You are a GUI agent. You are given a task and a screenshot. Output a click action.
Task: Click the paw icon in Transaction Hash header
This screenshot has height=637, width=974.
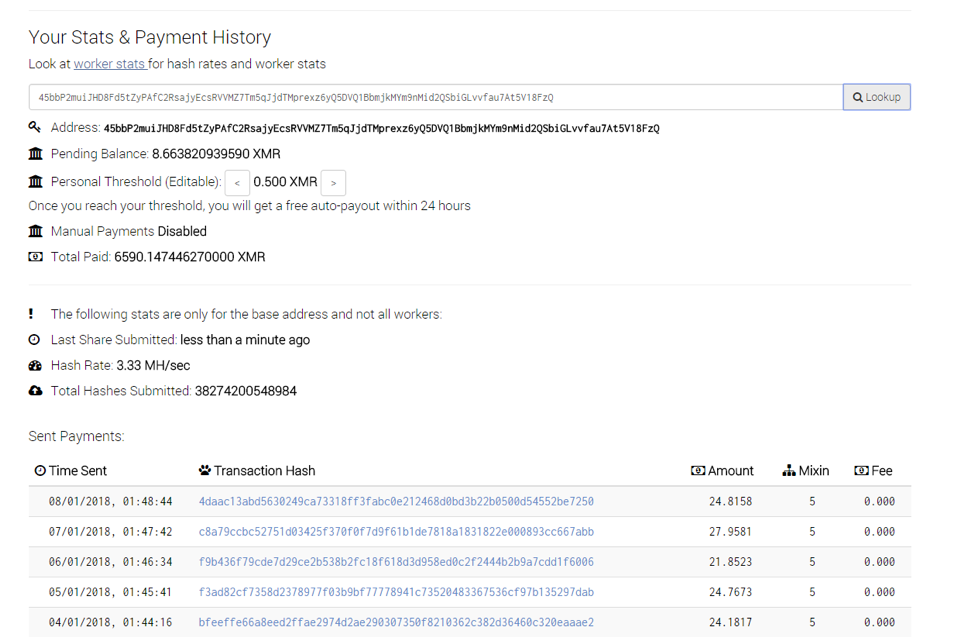tap(205, 470)
